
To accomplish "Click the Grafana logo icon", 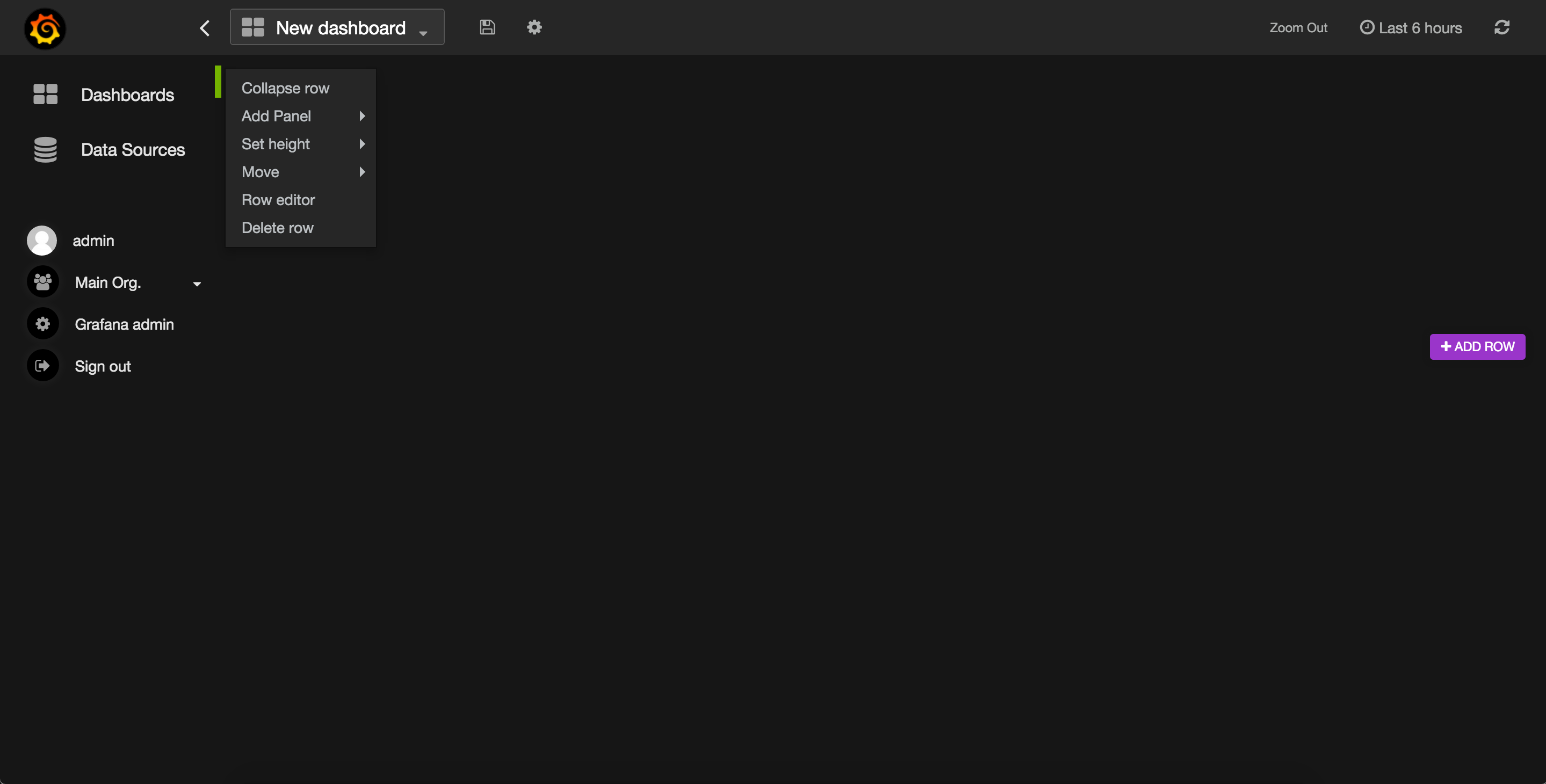I will (x=45, y=27).
